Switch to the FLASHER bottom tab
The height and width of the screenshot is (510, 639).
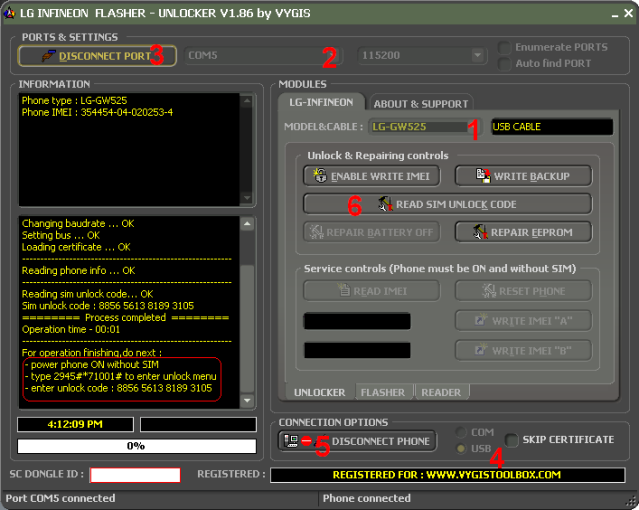pos(383,392)
